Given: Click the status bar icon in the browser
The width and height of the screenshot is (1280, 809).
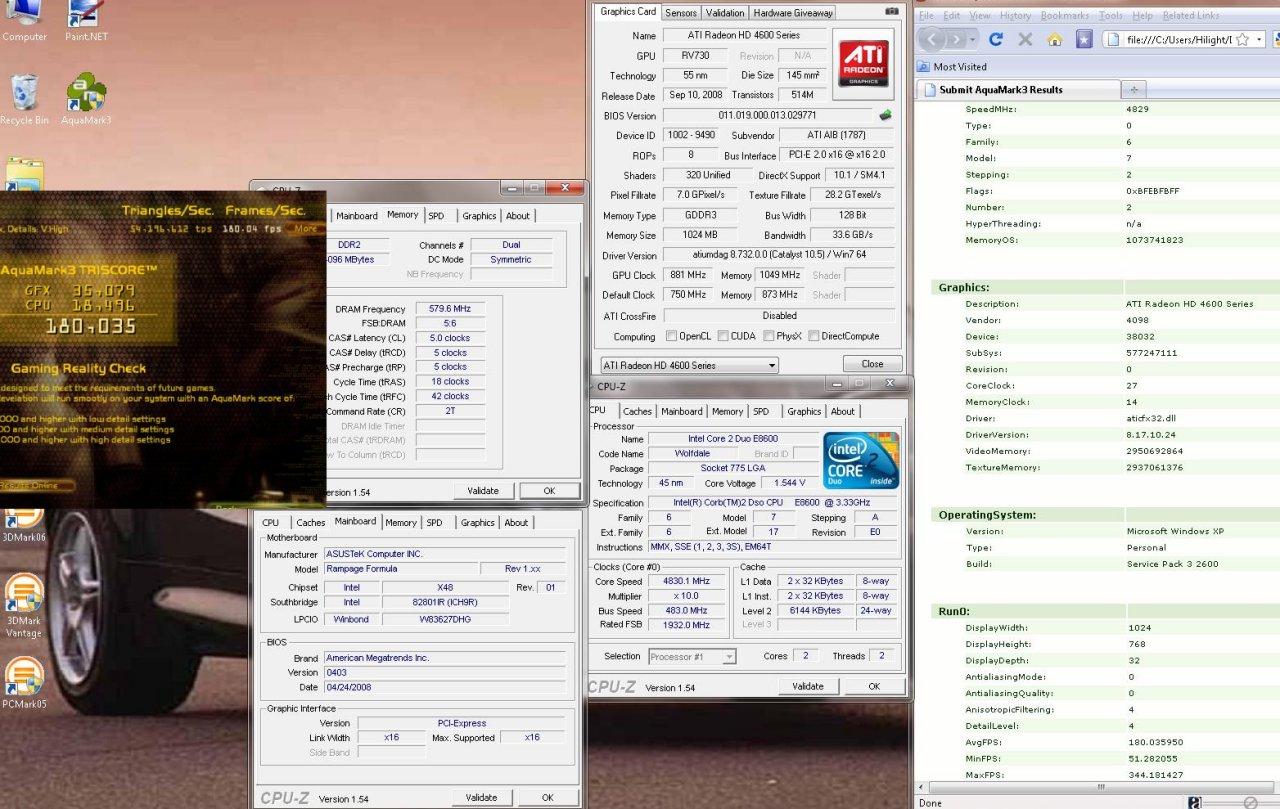Looking at the screenshot, I should pyautogui.click(x=1194, y=802).
